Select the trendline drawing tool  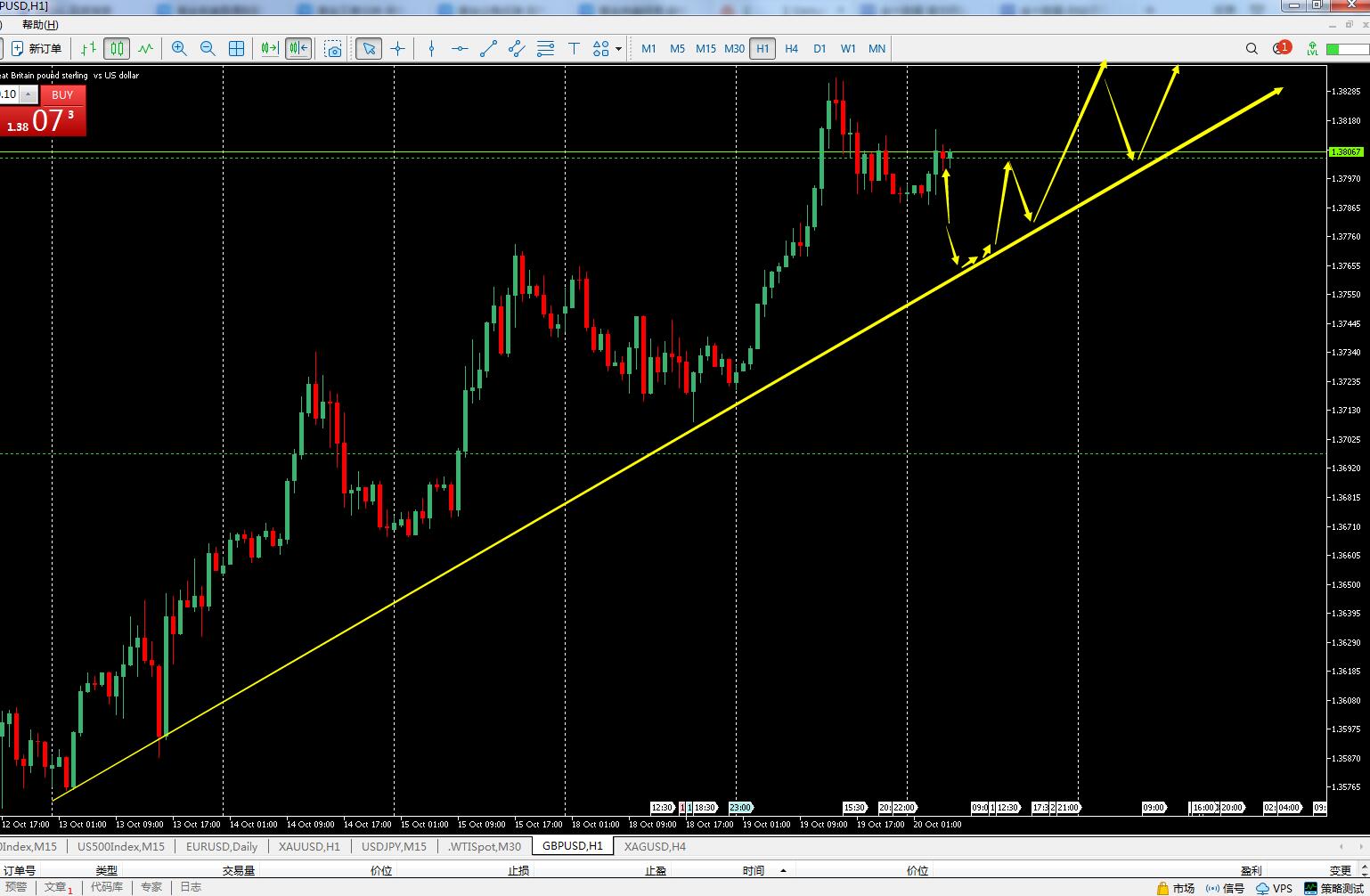point(488,49)
